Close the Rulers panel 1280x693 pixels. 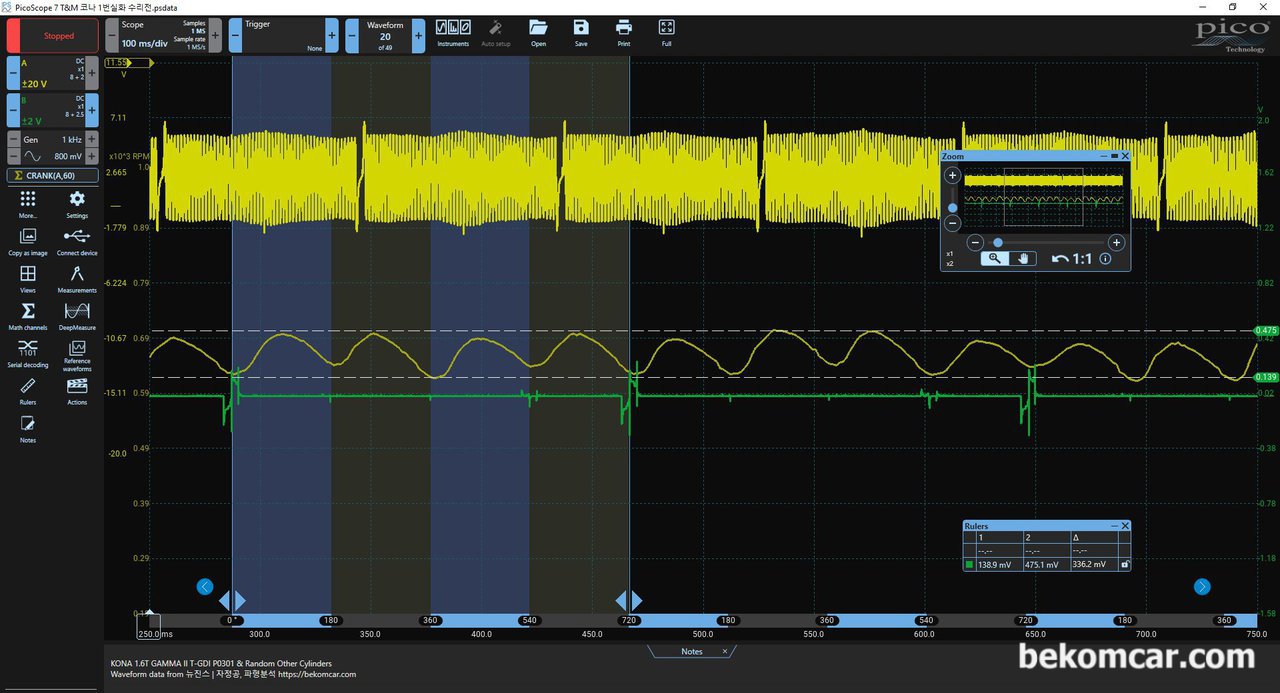[1125, 526]
